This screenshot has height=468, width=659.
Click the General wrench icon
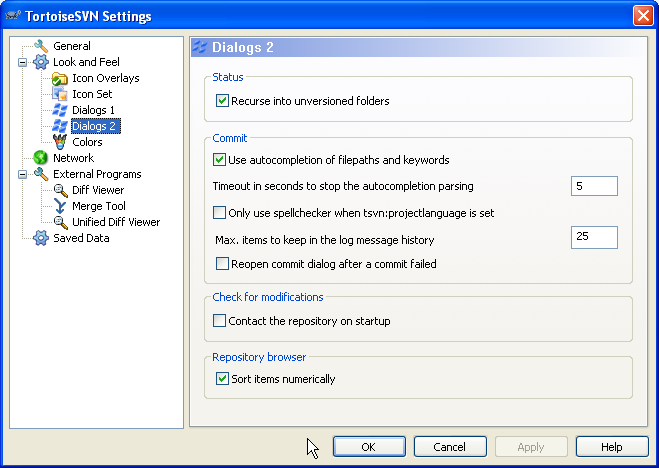click(41, 46)
